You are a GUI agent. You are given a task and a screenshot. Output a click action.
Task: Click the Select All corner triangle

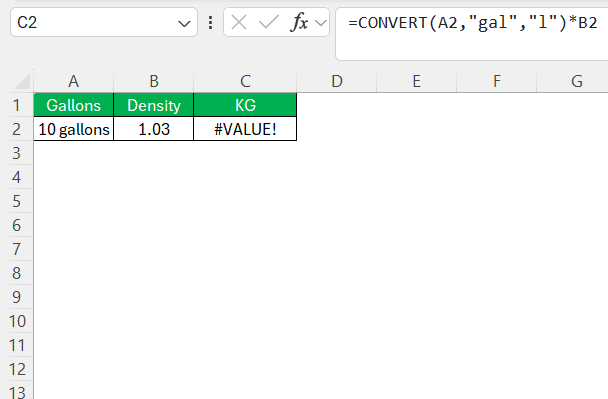(22, 81)
